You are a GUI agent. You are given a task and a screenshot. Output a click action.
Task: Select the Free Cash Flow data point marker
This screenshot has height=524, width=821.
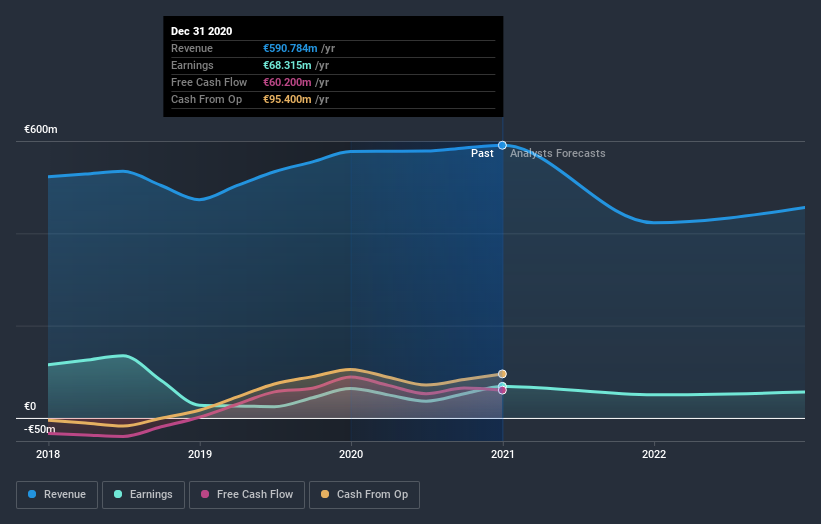pos(502,390)
